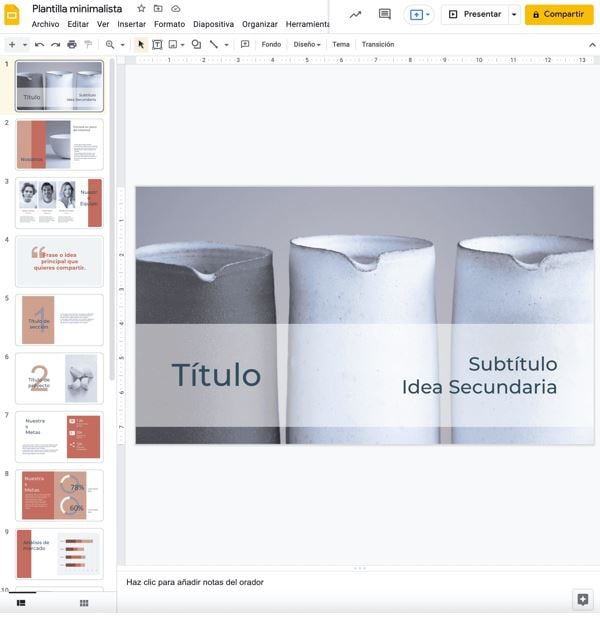
Task: Open new slide layout dropdown arrow
Action: (25, 45)
